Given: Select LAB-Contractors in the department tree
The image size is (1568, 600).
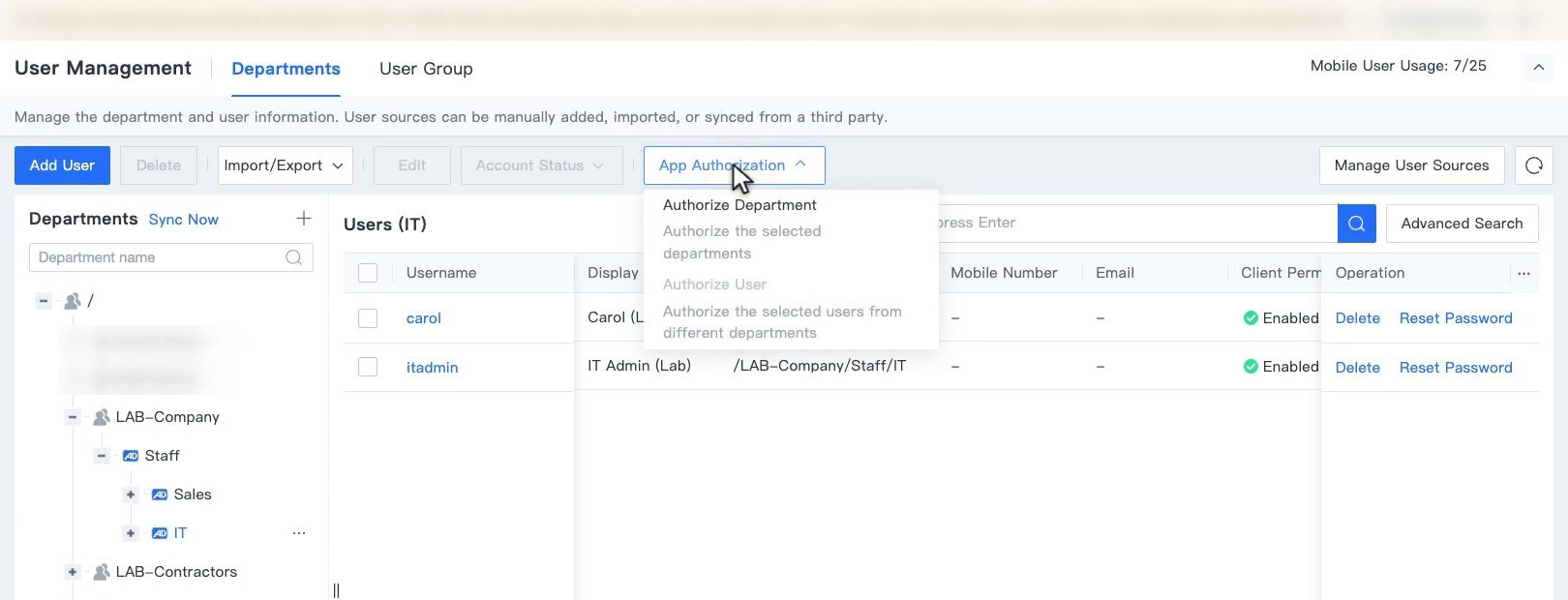Looking at the screenshot, I should (176, 572).
